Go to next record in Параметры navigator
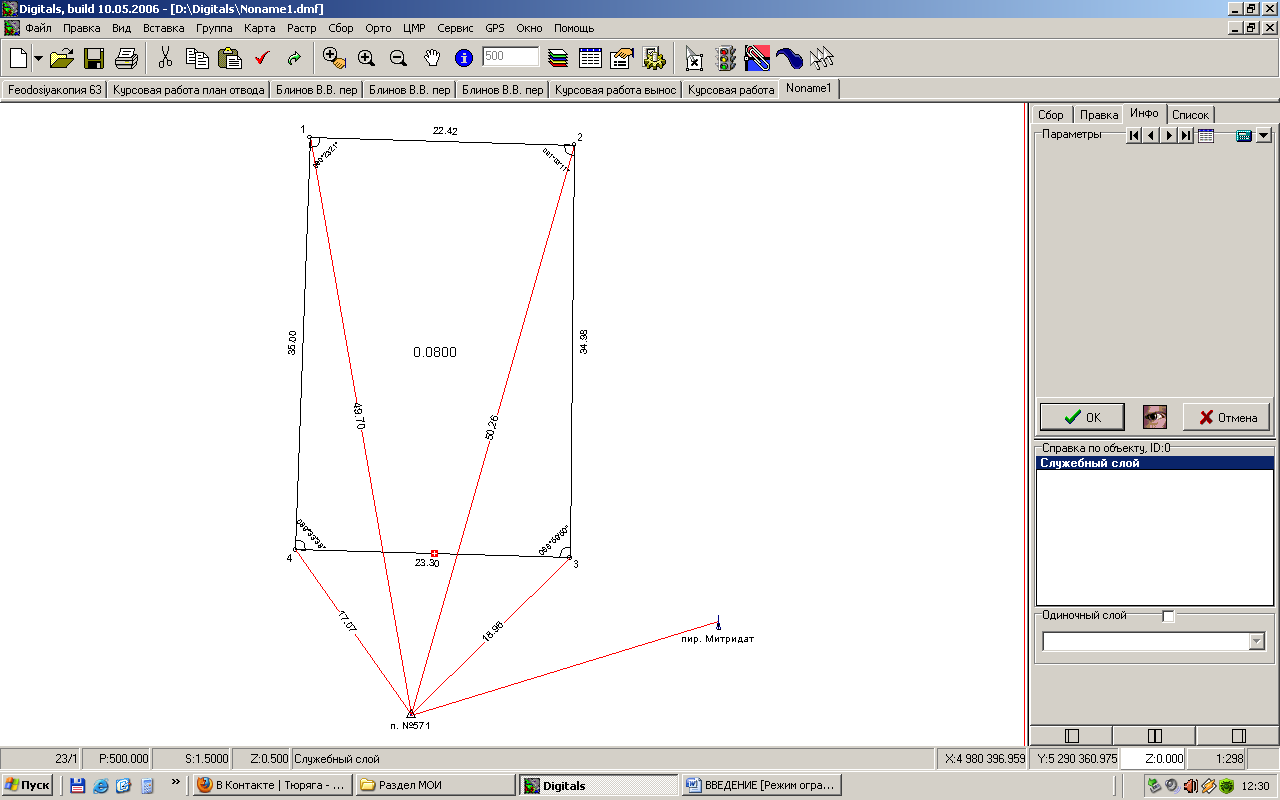The width and height of the screenshot is (1280, 800). (x=1168, y=135)
